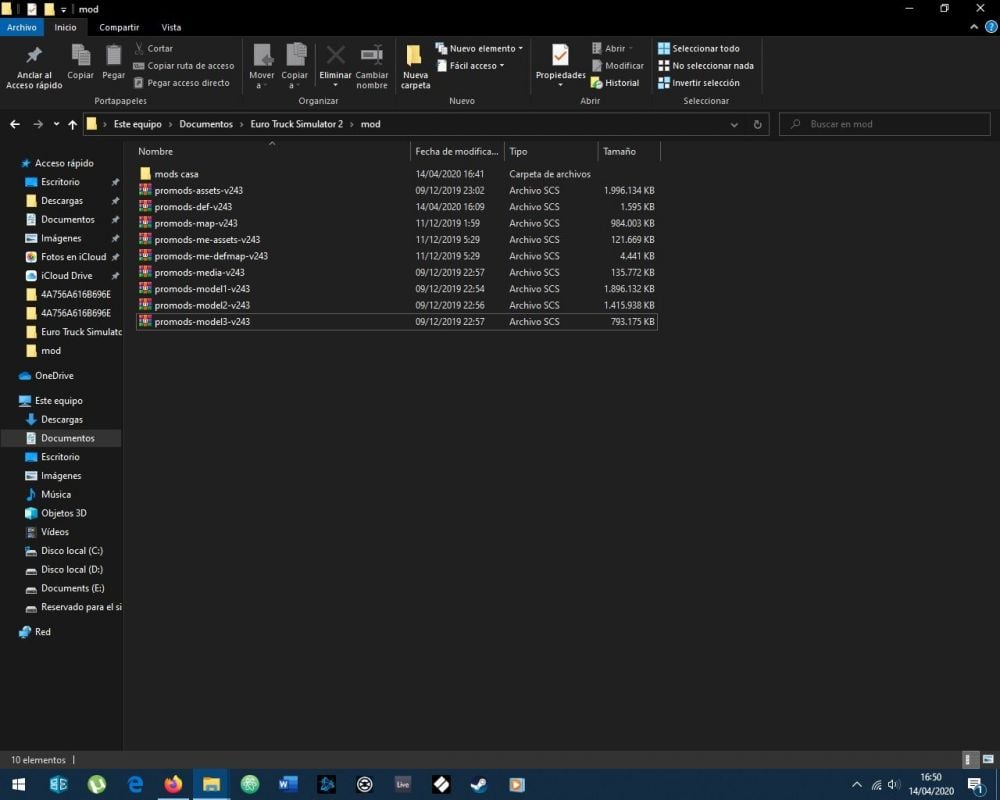Open the Vista ribbon tab

171,27
